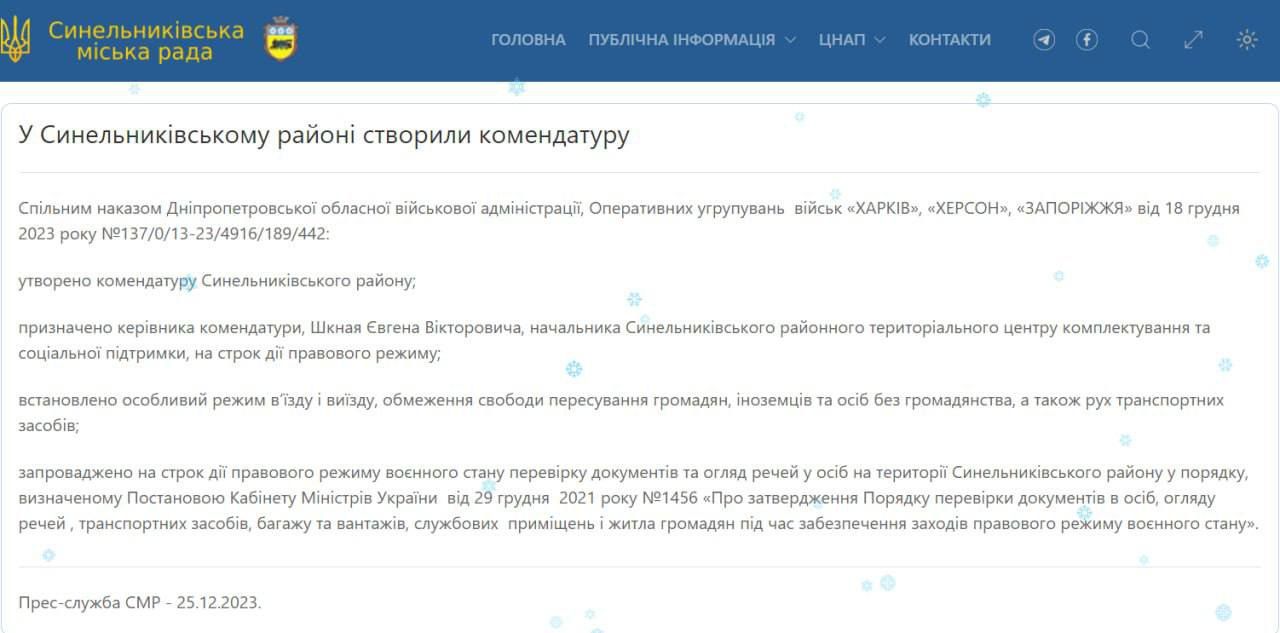Click the Synelnykove city coat of arms

280,39
